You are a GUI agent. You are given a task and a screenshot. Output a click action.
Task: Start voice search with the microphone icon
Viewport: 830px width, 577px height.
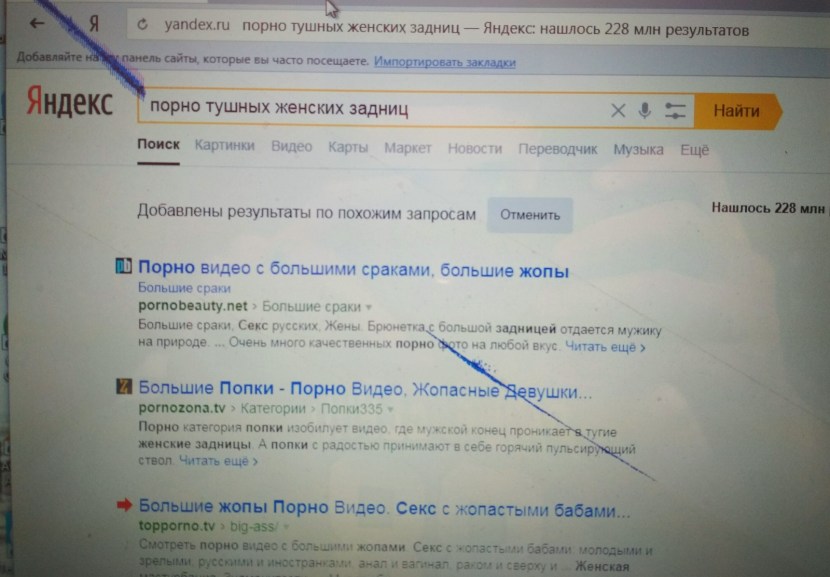(x=644, y=111)
